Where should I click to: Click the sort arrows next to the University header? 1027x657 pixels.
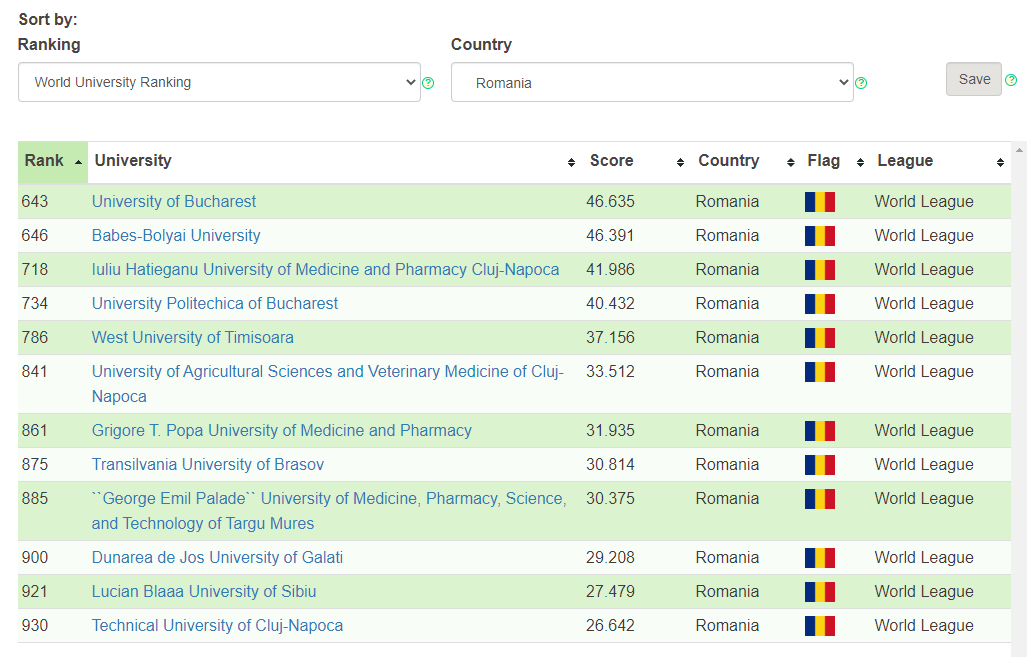point(570,161)
